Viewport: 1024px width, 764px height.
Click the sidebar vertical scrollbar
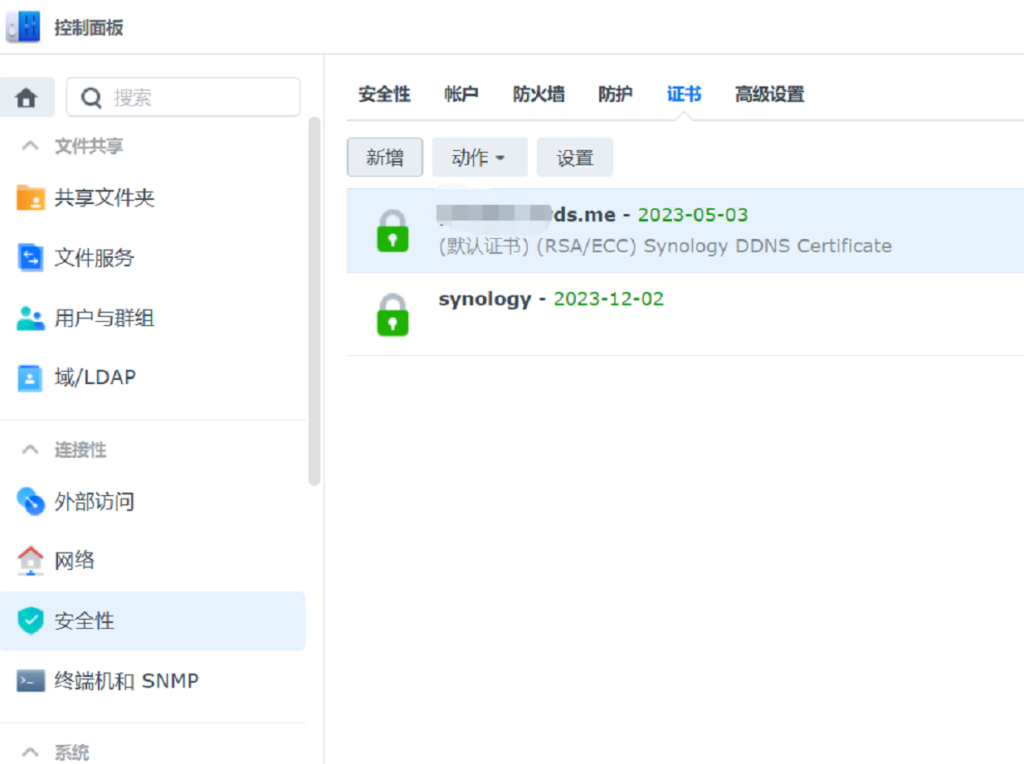click(x=314, y=300)
